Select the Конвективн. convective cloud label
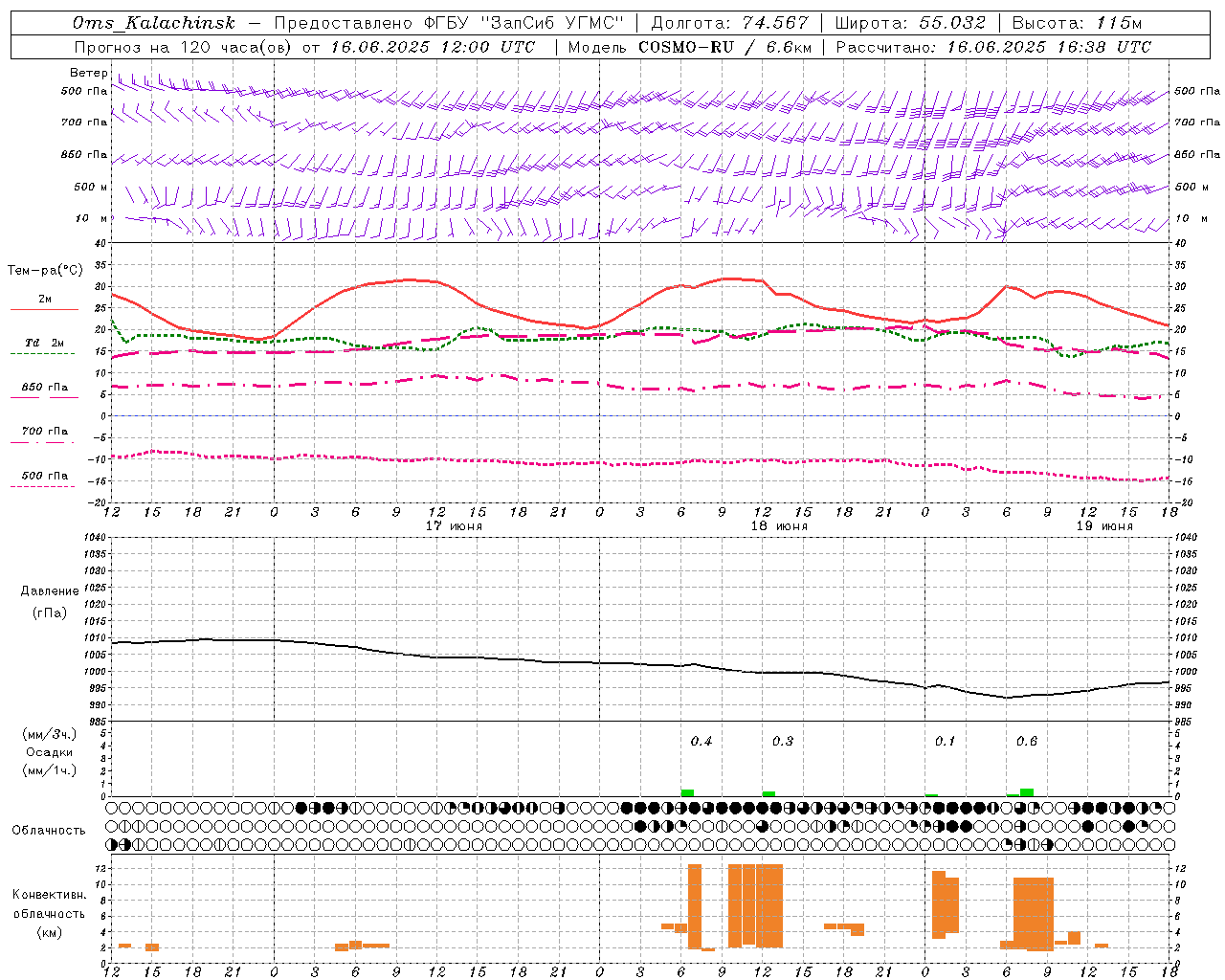 (50, 895)
